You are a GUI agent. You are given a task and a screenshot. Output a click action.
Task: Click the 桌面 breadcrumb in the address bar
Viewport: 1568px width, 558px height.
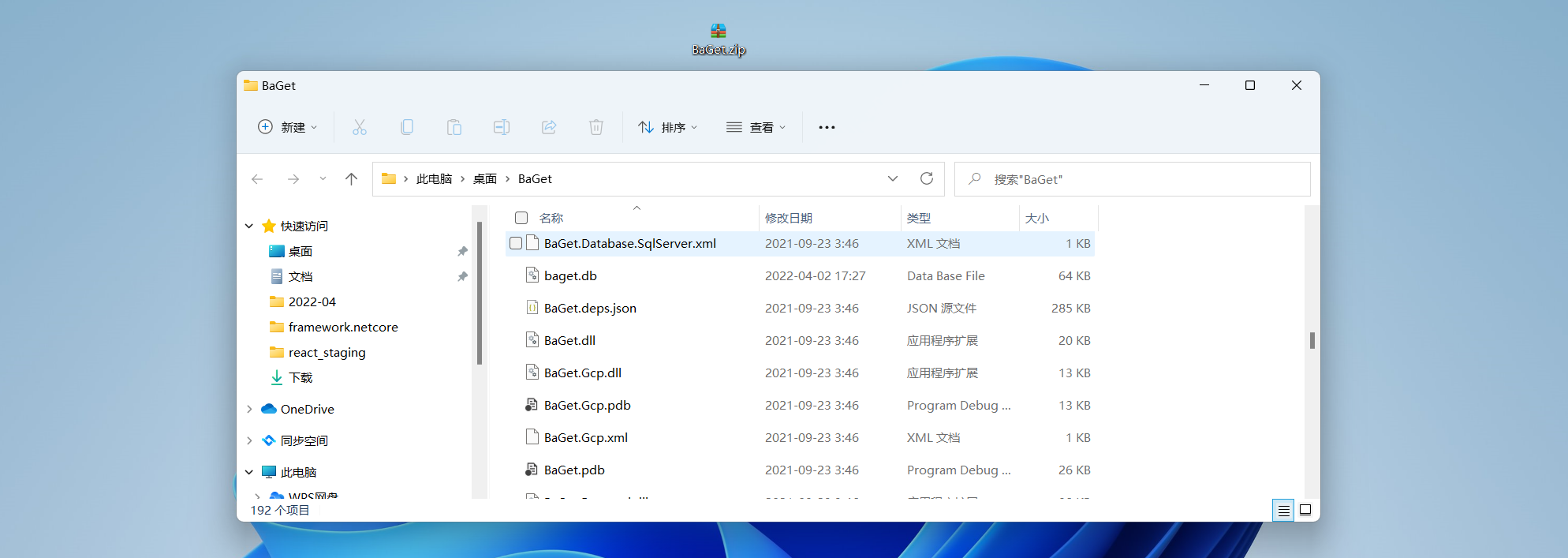485,179
